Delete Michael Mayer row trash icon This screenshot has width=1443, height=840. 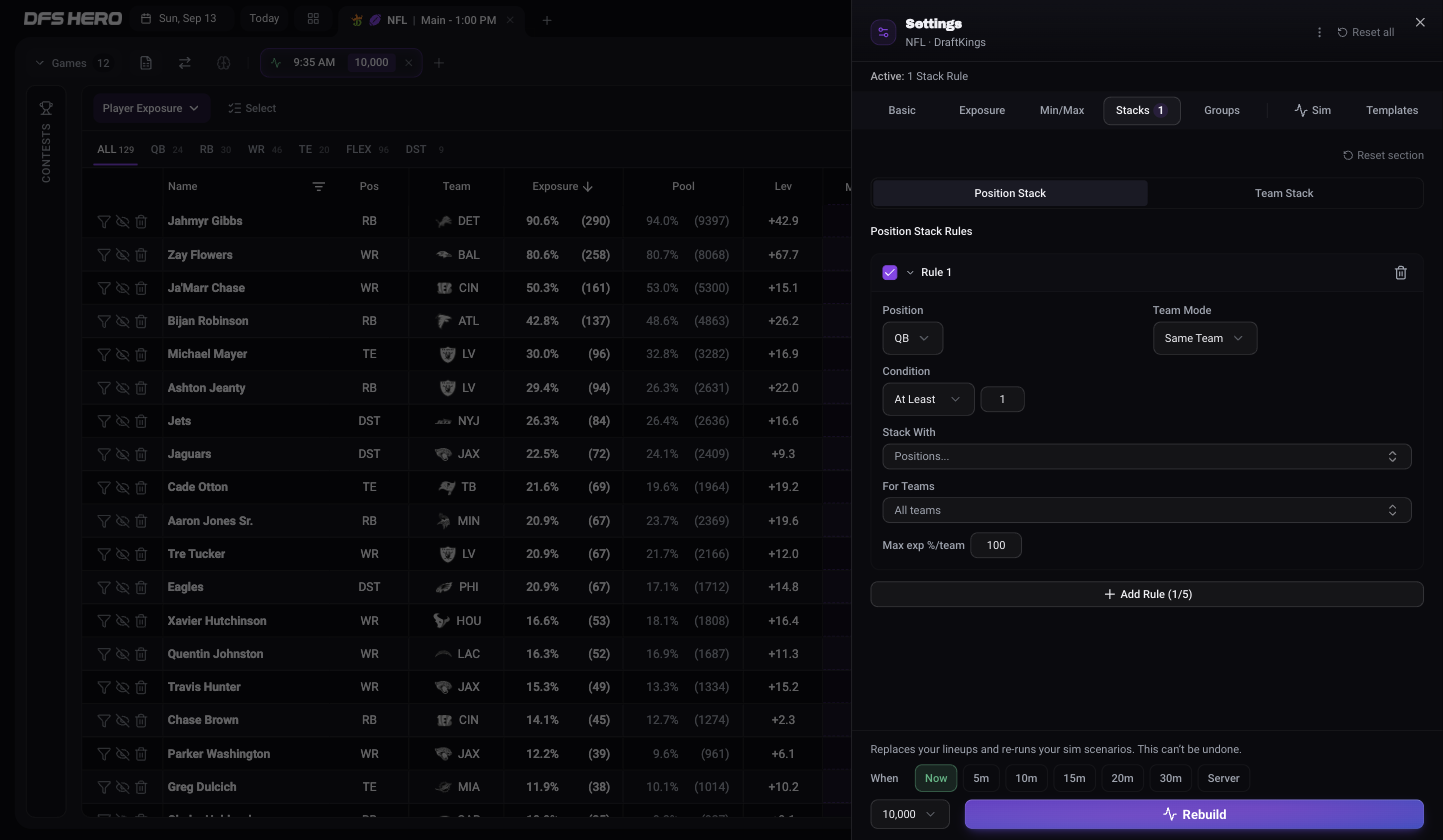pyautogui.click(x=141, y=354)
